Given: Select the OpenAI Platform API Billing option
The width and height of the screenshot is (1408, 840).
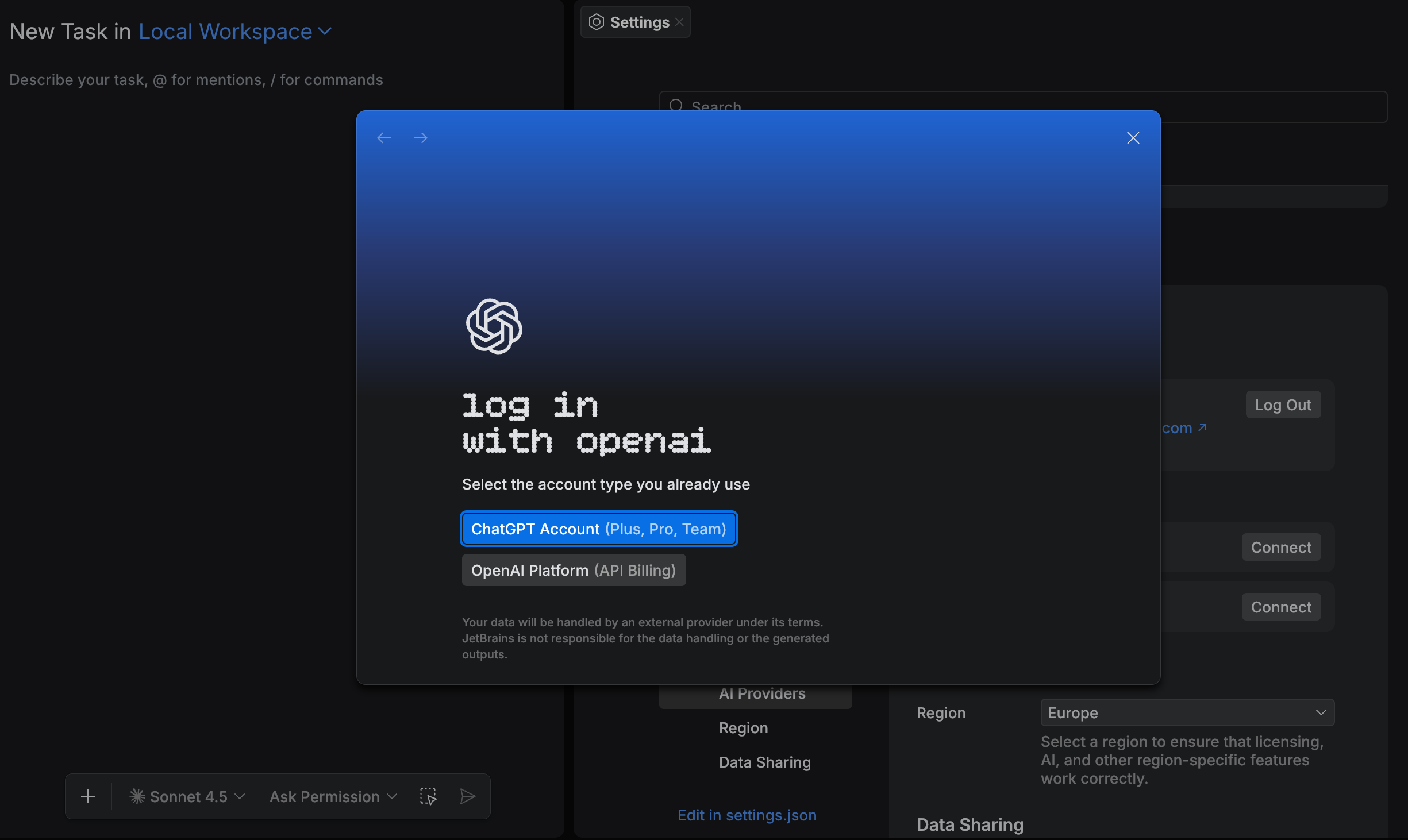Looking at the screenshot, I should [x=573, y=570].
